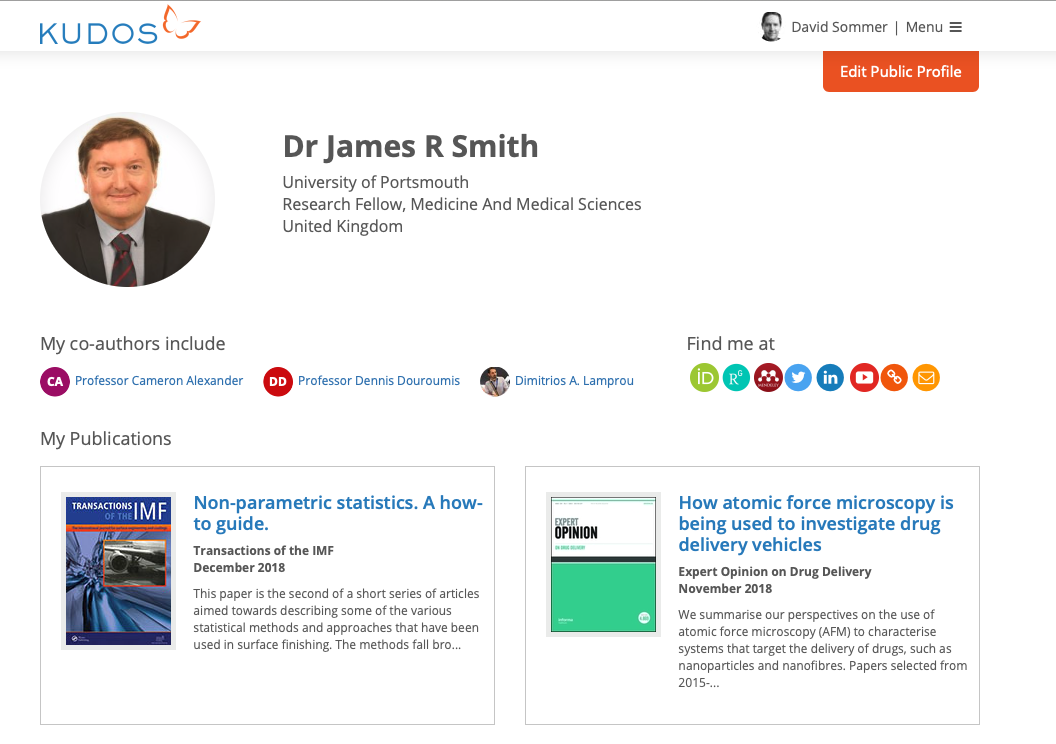Image resolution: width=1056 pixels, height=744 pixels.
Task: Open the Non-parametric statistics publication title
Action: (x=337, y=513)
